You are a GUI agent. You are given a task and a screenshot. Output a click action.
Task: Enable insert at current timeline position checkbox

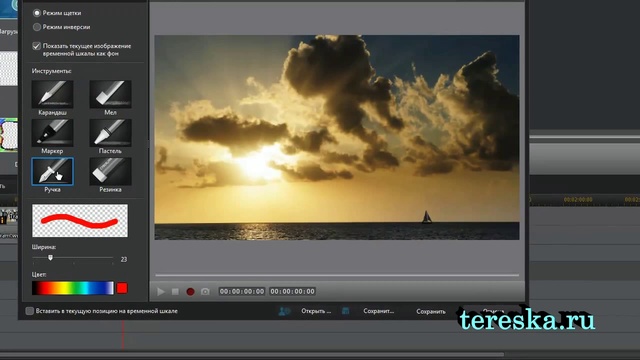[29, 311]
